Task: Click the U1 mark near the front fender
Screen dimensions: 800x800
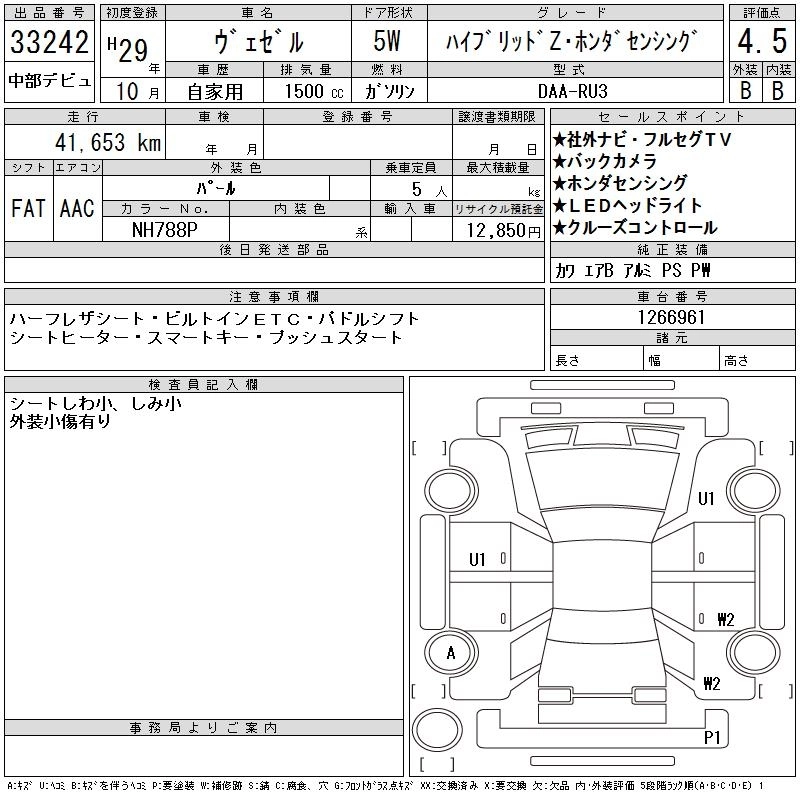Action: click(x=706, y=498)
